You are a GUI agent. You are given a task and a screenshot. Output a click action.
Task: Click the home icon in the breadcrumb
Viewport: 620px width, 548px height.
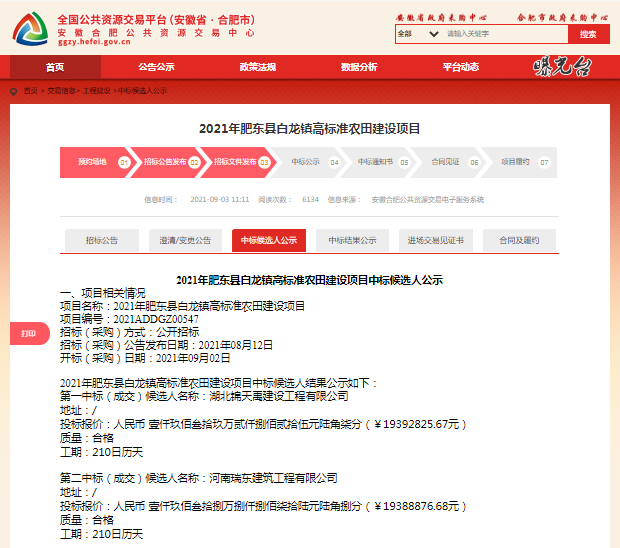pyautogui.click(x=15, y=91)
